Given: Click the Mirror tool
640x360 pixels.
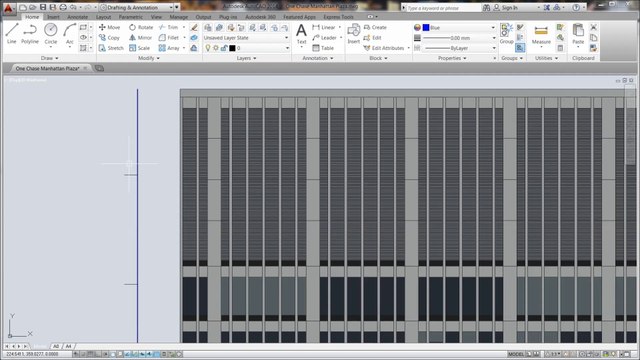Looking at the screenshot, I should [140, 38].
